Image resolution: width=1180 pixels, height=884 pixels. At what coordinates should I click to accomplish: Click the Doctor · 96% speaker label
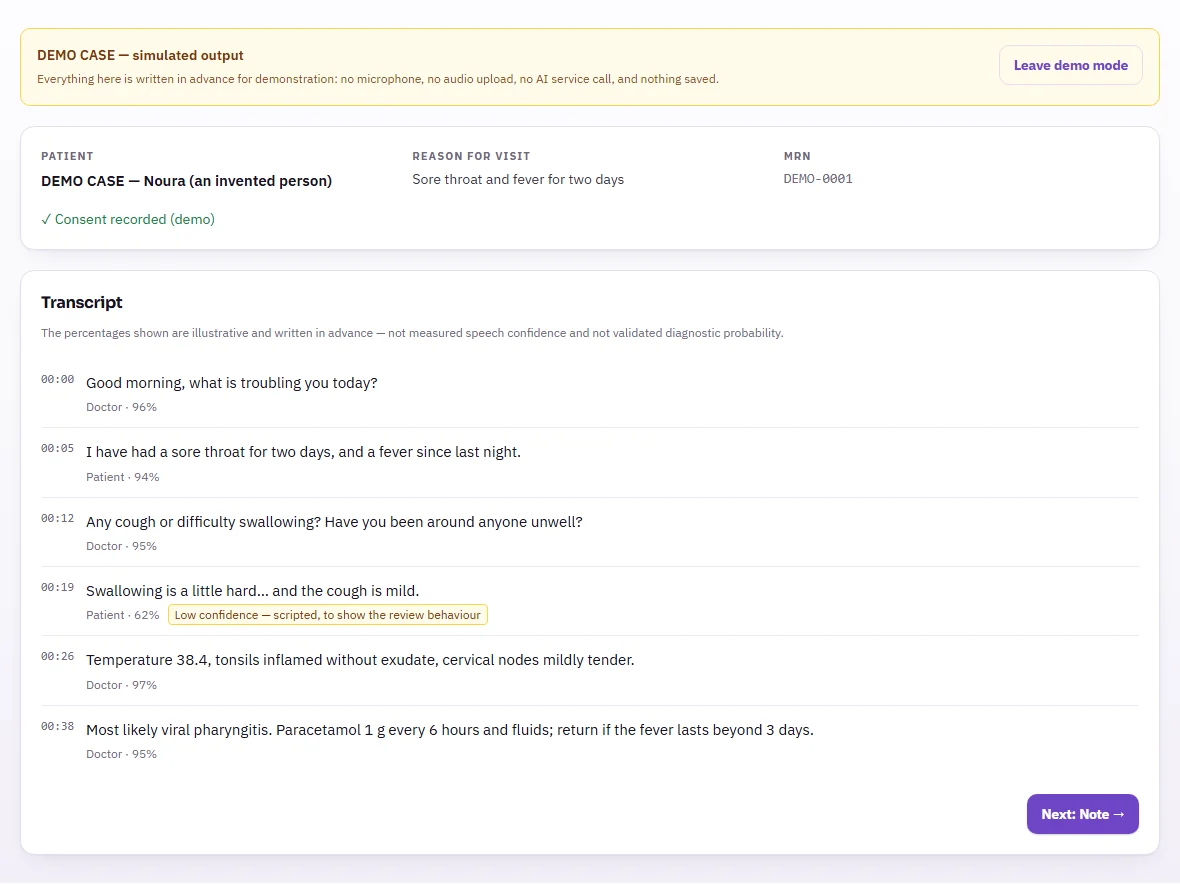pos(121,407)
